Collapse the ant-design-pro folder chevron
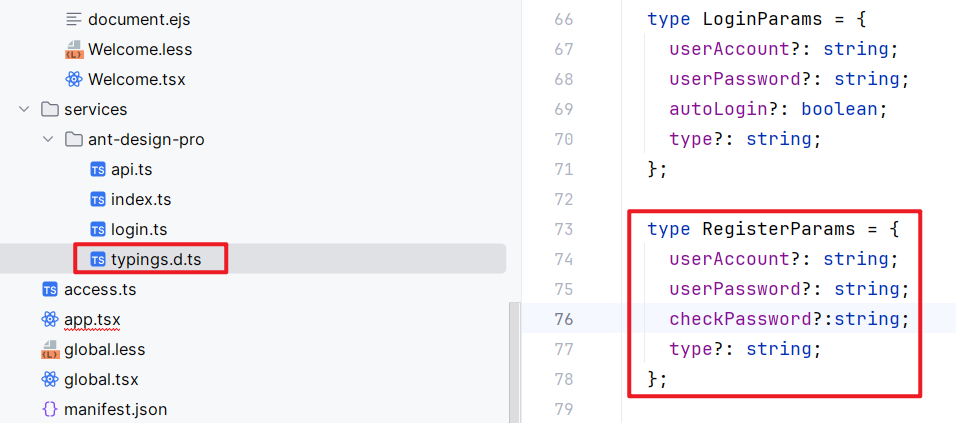956x423 pixels. [x=48, y=139]
